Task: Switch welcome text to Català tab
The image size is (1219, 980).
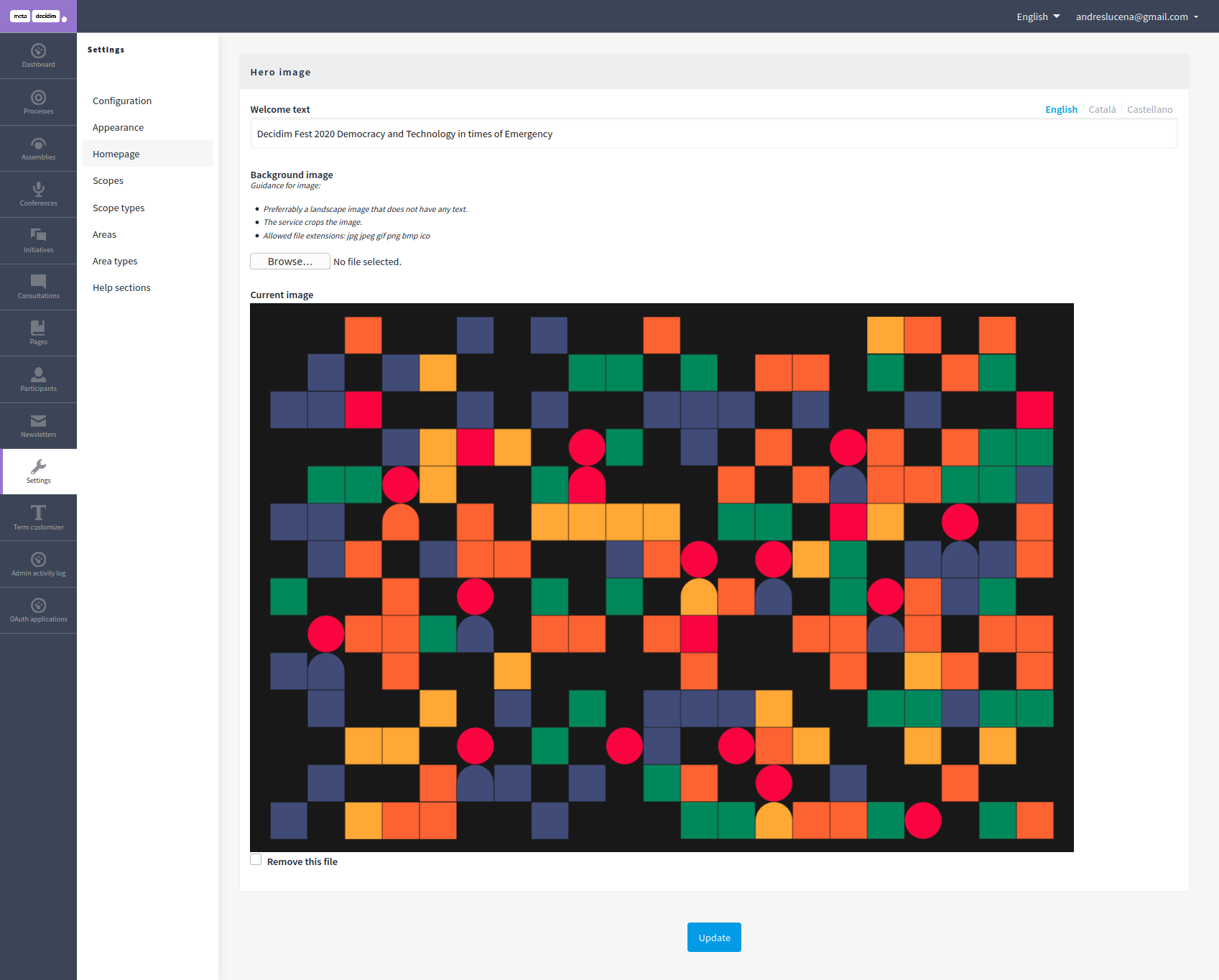Action: [x=1102, y=109]
